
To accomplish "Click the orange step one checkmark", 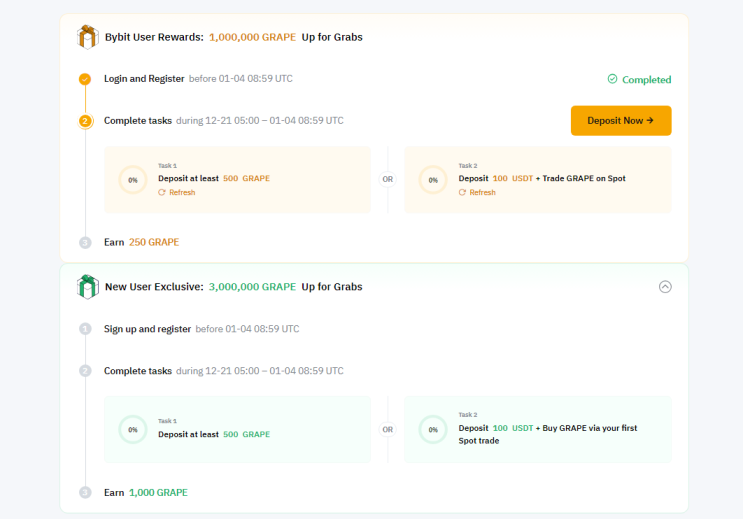I will pyautogui.click(x=85, y=79).
